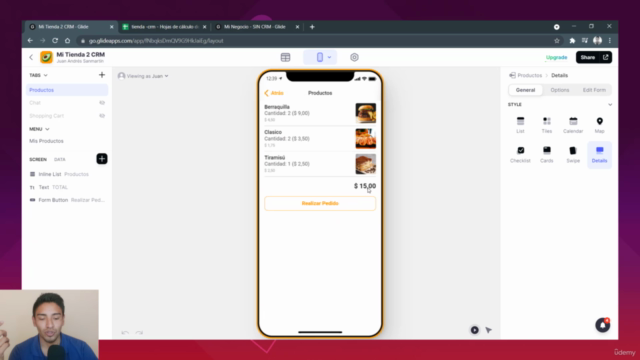Open Tiramisú item in phone preview
Viewport: 640px width, 360px height.
(320, 164)
